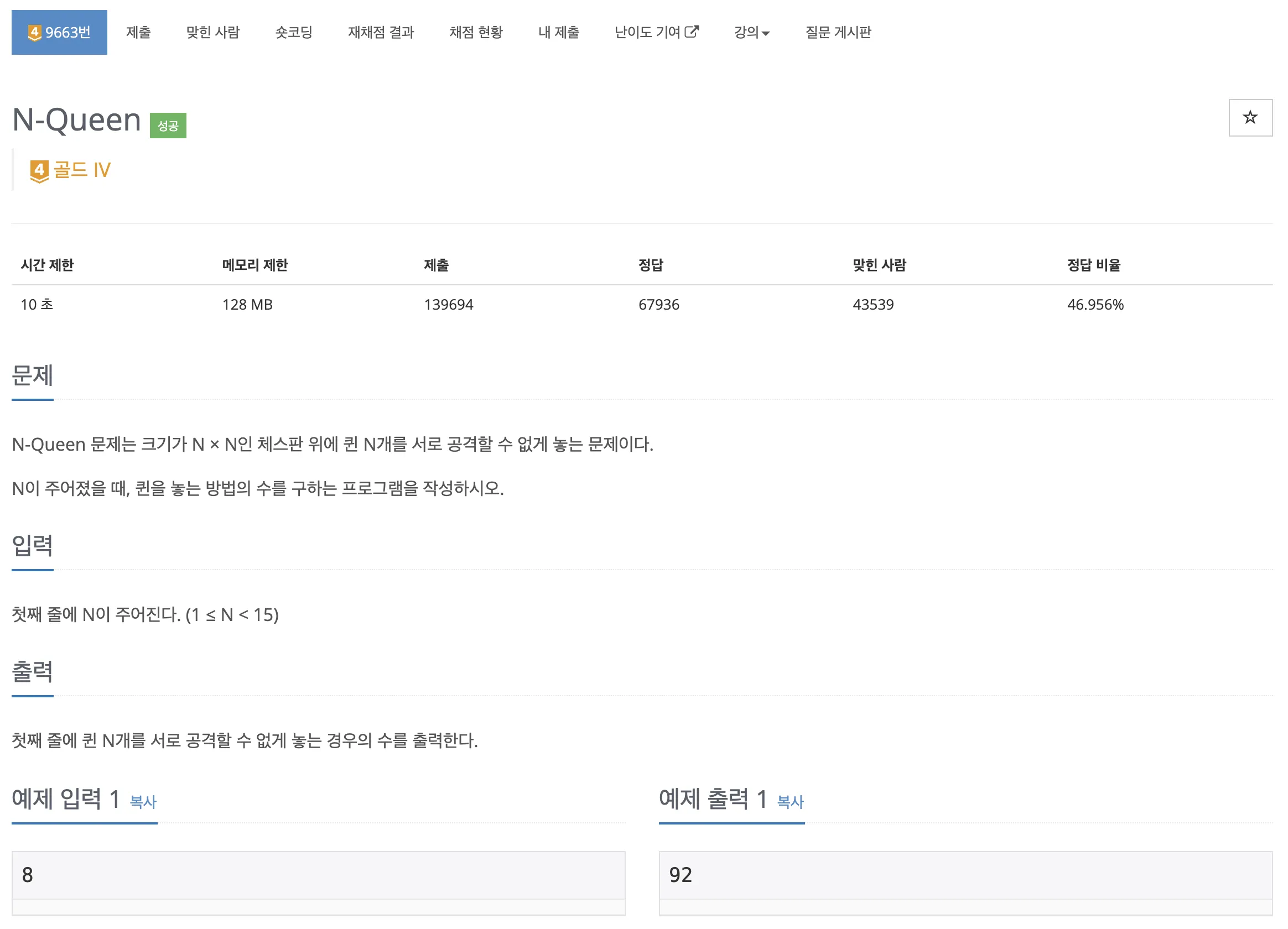Open the 9663번 problem tab
The width and height of the screenshot is (1288, 929).
point(59,32)
